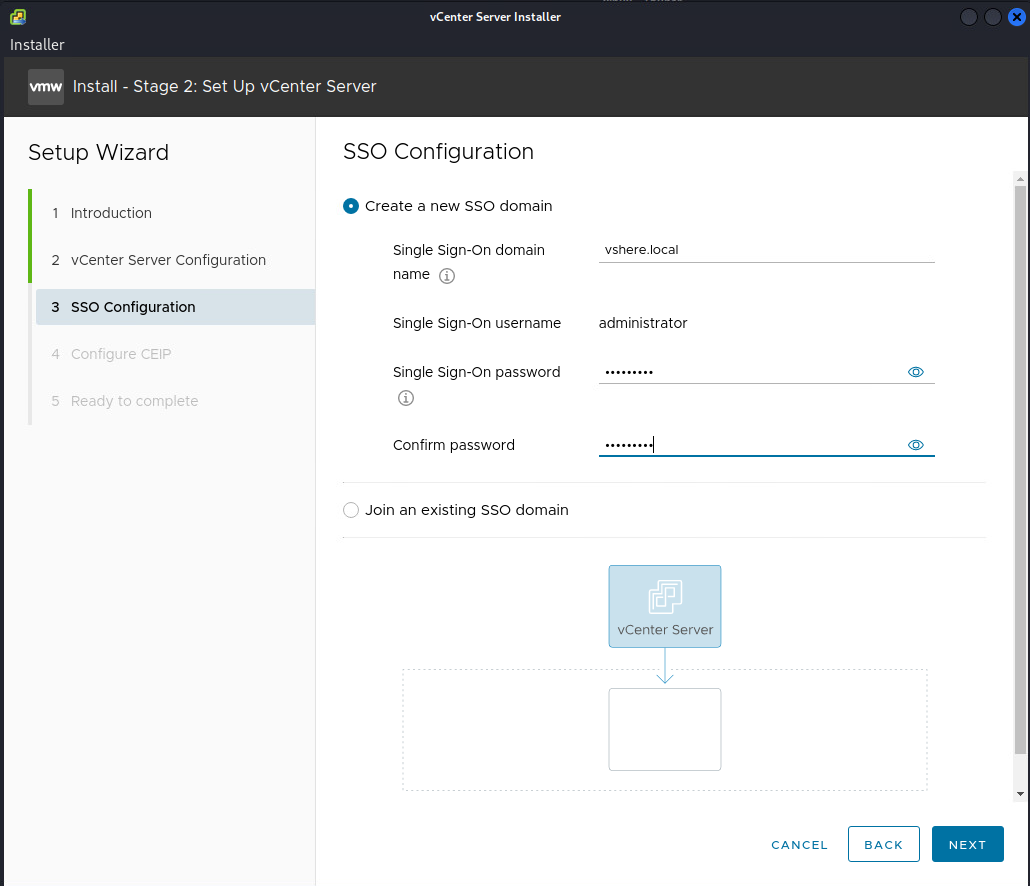Click the empty box in topology diagram
1030x886 pixels.
(x=665, y=729)
